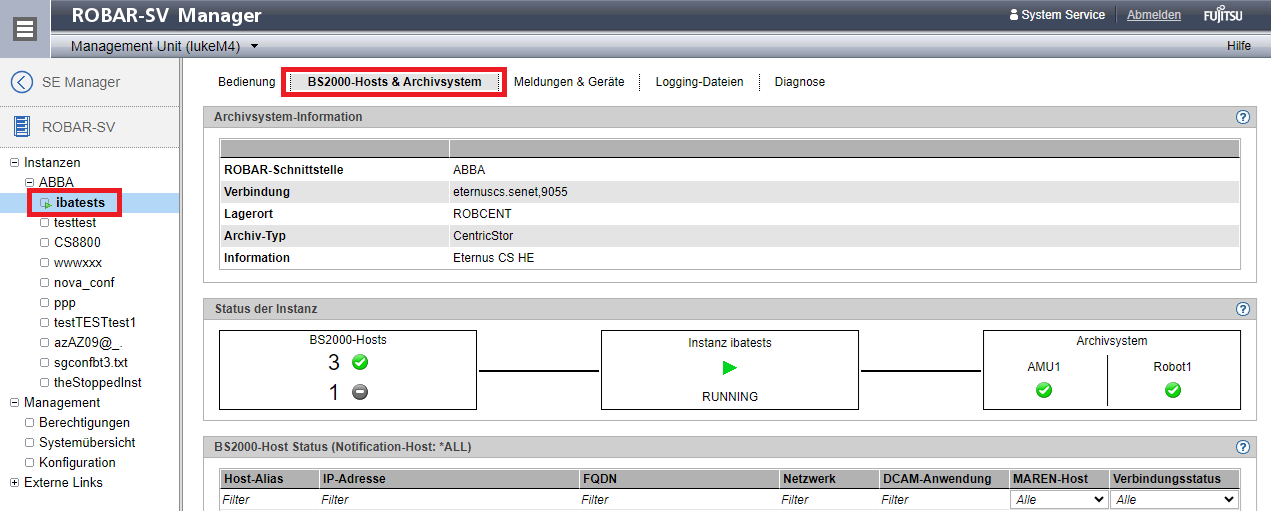
Task: Open help for Archivsystem-Information panel
Action: (x=1243, y=117)
